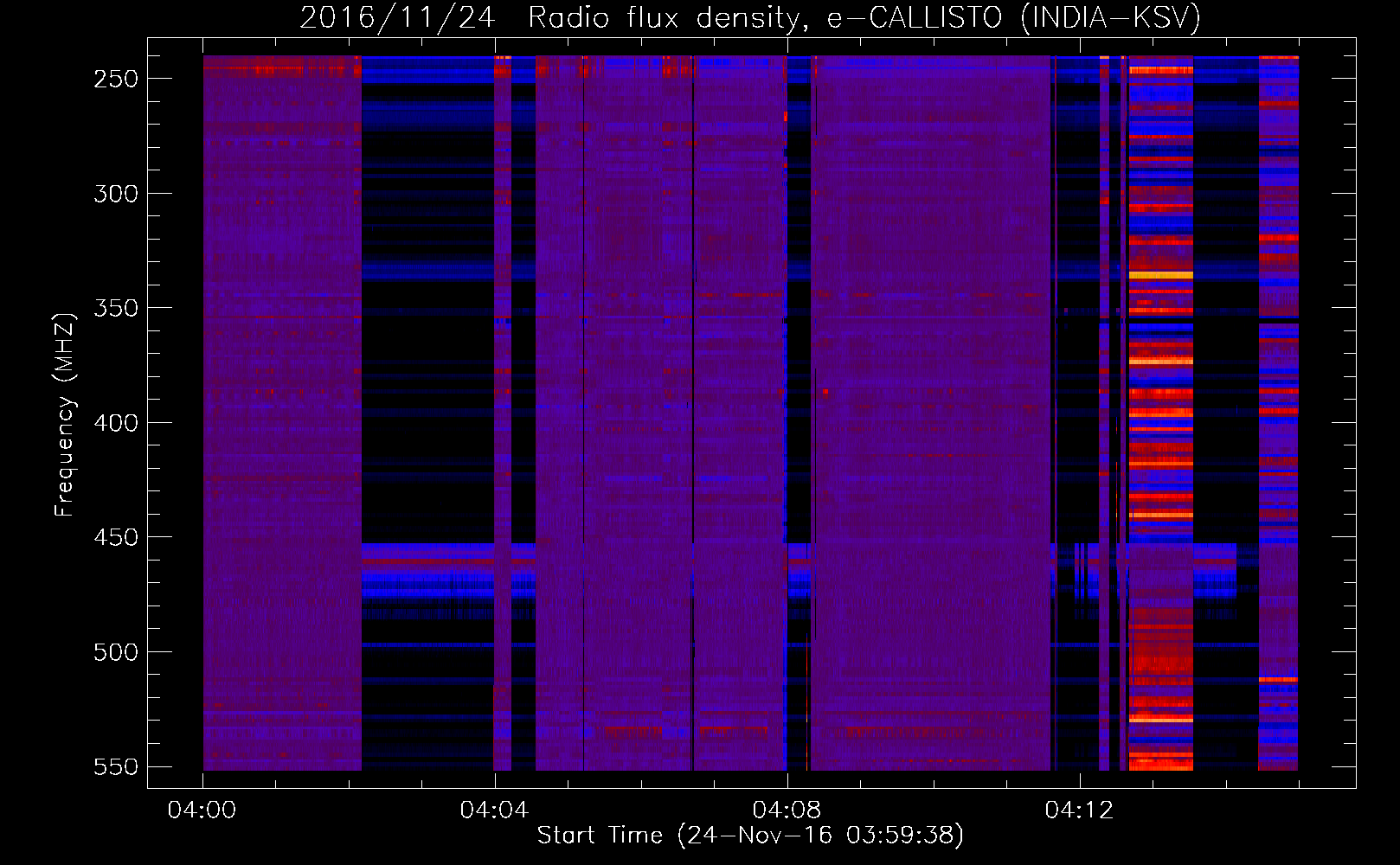1400x865 pixels.
Task: Click the 500 frequency tick label
Action: (116, 652)
